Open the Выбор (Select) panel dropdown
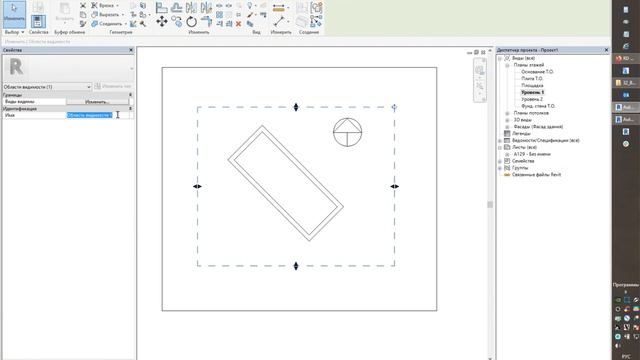Screen dimensions: 640x360 14,32
